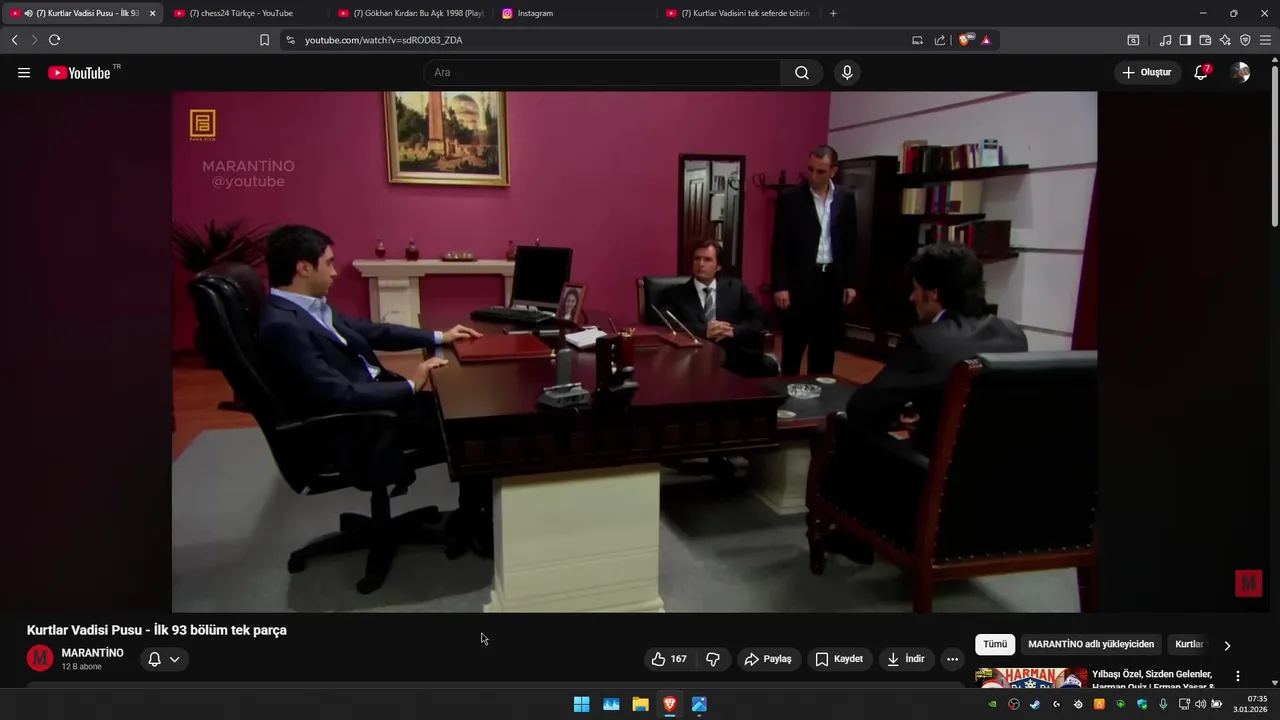Viewport: 1280px width, 720px height.
Task: Switch to the Gökhan Kırdar Bu Aşk tab
Action: (411, 13)
